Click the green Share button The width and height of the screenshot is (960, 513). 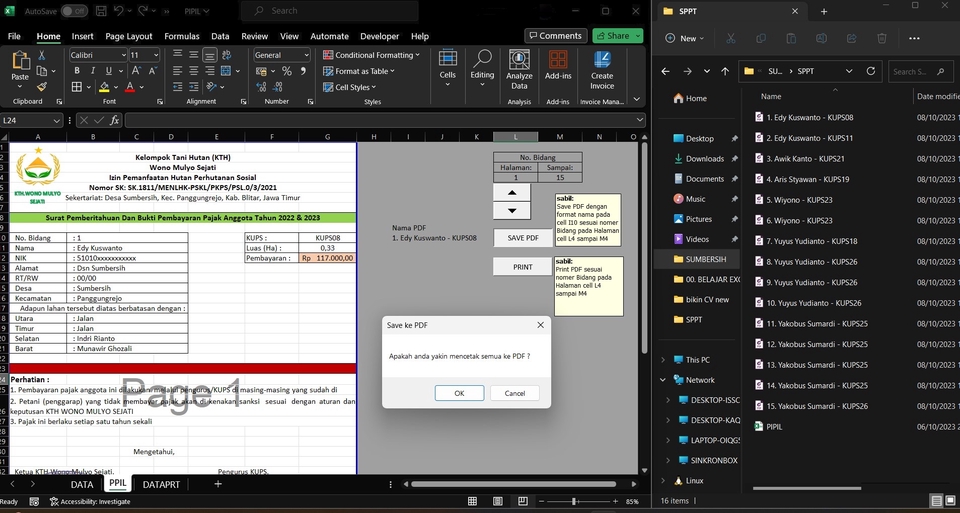(x=617, y=36)
